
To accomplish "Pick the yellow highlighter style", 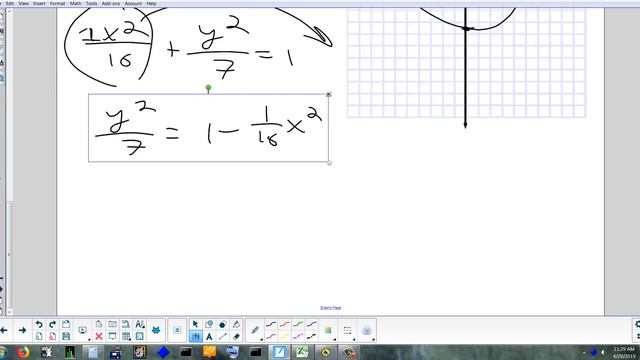I will coord(284,336).
